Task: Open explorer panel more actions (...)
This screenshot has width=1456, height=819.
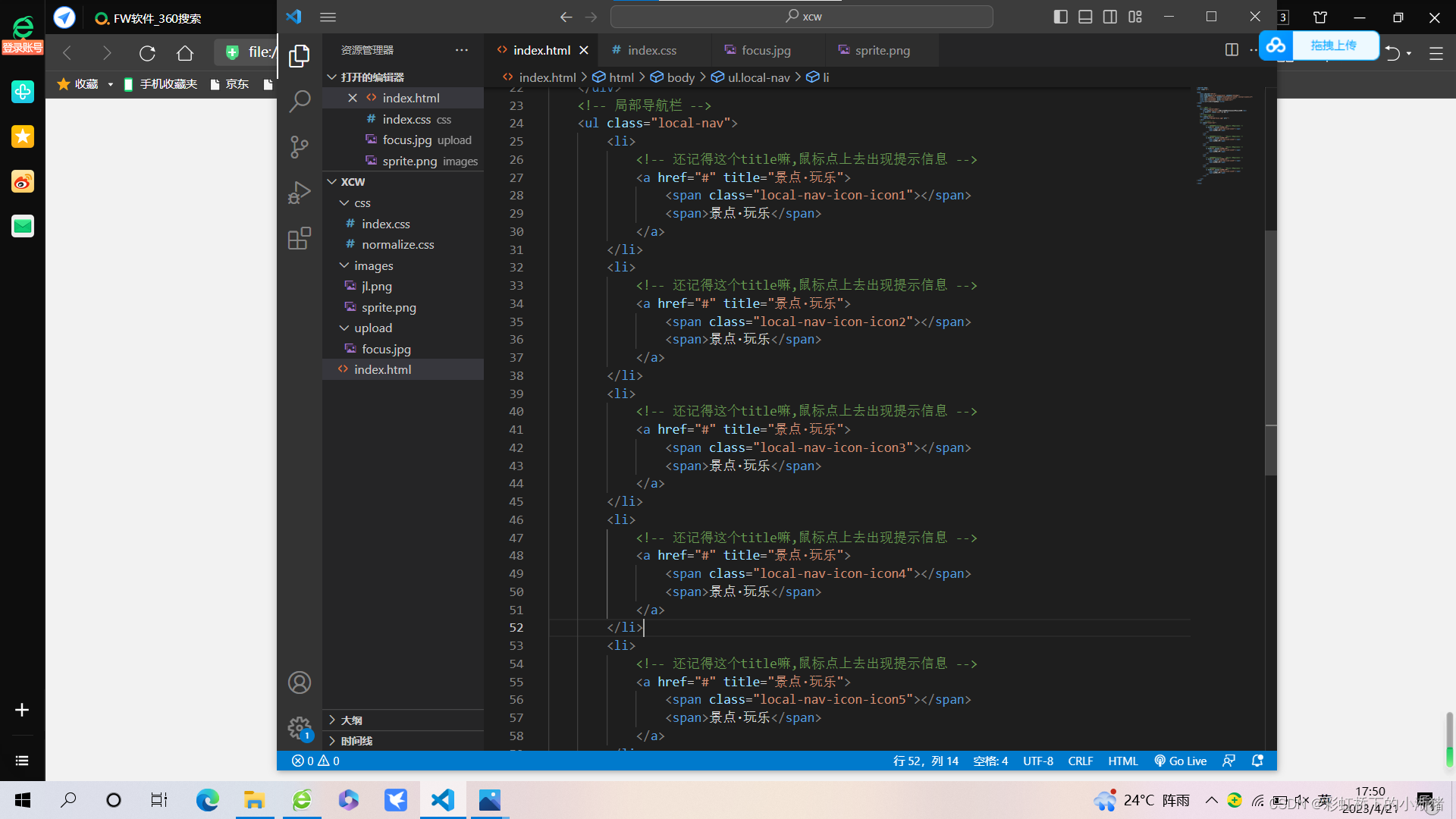Action: 462,50
